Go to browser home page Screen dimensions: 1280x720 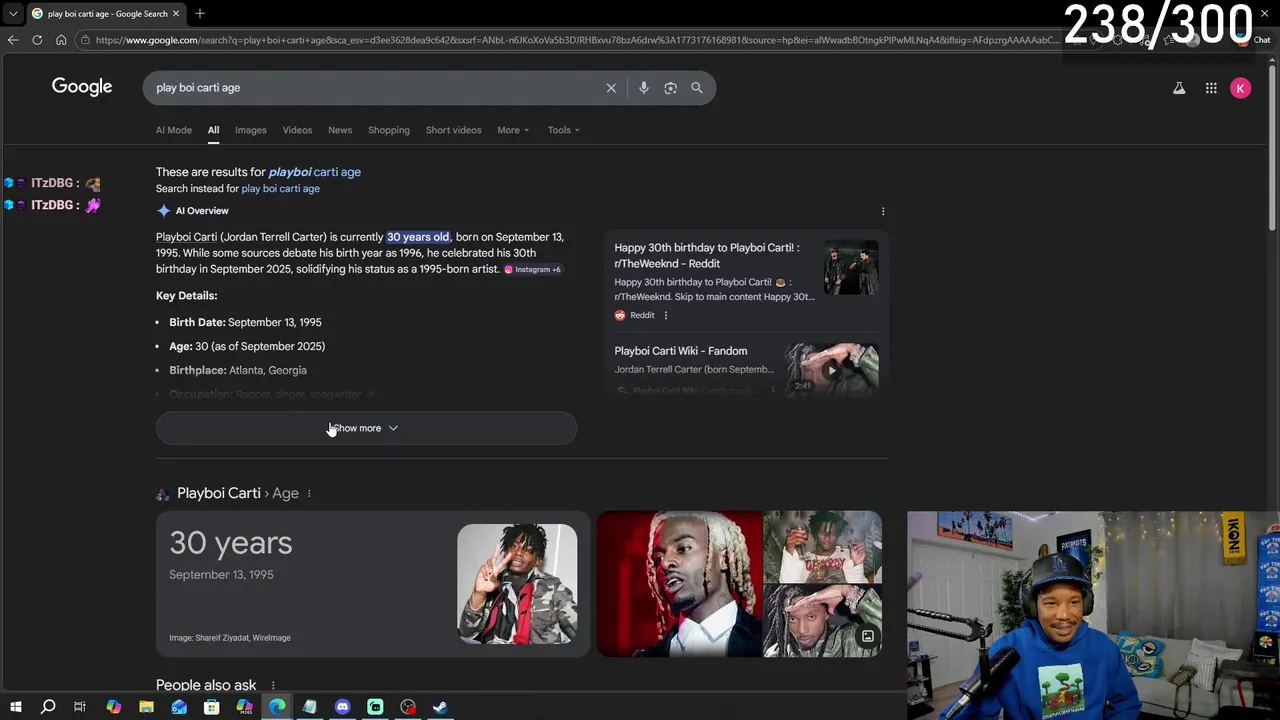pos(61,40)
